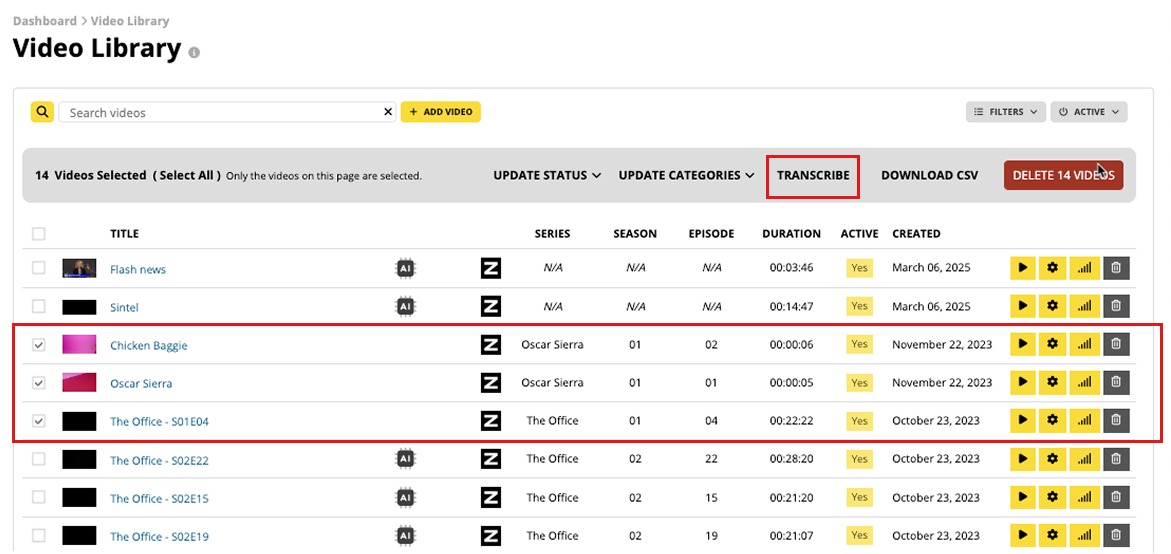View analytics for The Office - S02E15
Screen dimensions: 1171x554
coord(1084,497)
